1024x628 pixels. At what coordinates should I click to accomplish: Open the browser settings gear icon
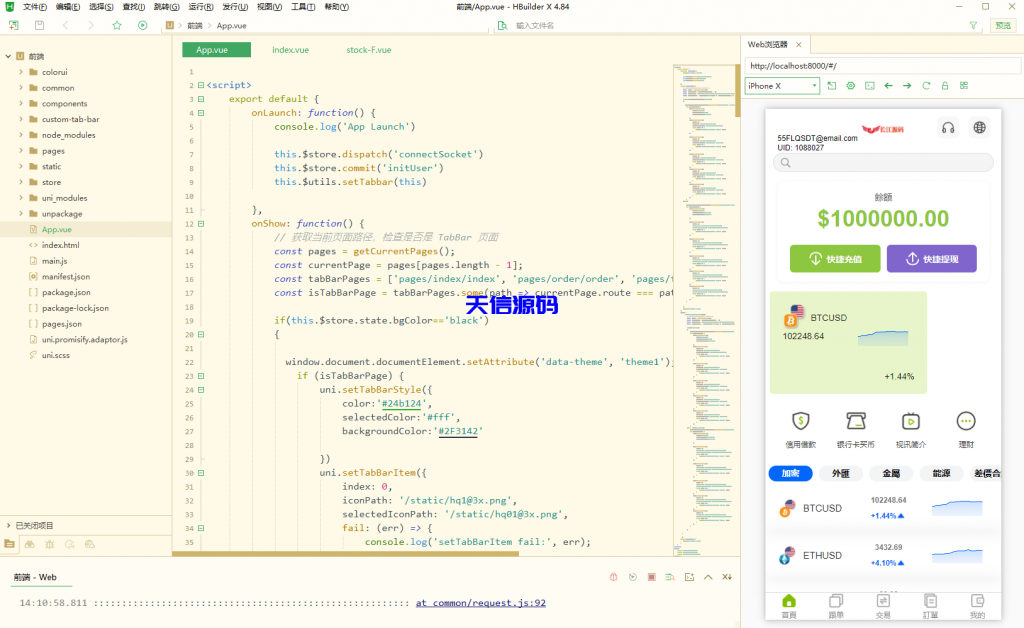tap(851, 86)
